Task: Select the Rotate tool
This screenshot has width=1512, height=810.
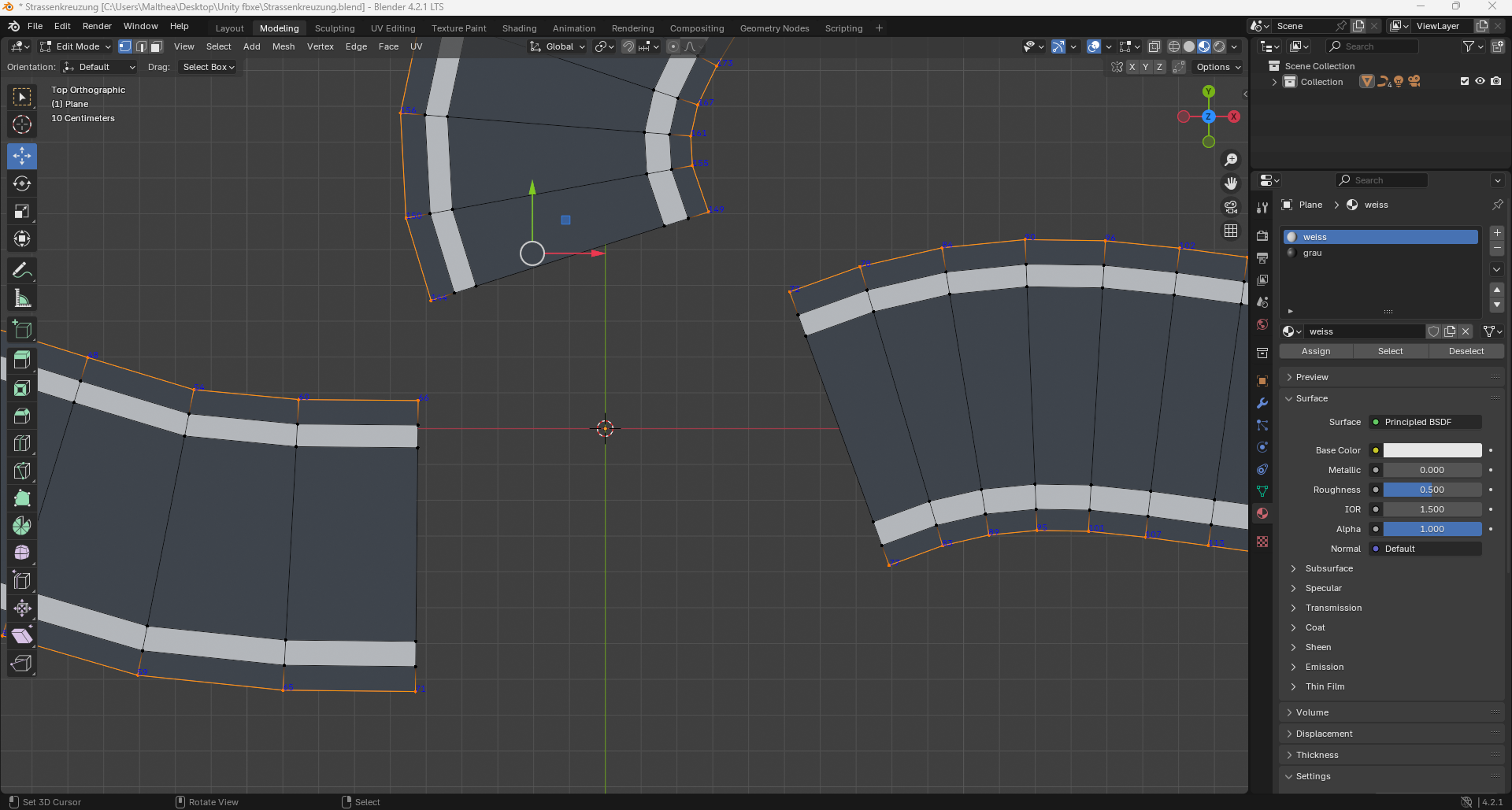Action: (22, 183)
